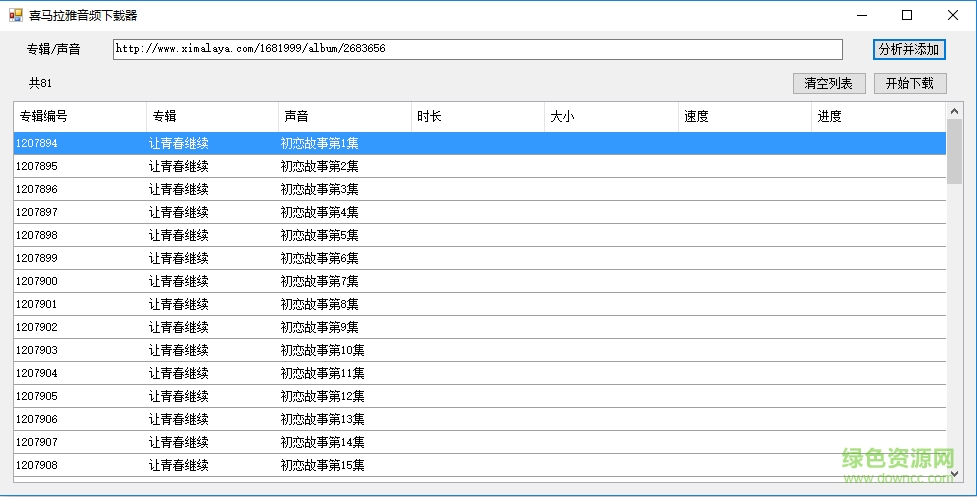Click 开始下载 to start downloading

pos(910,83)
